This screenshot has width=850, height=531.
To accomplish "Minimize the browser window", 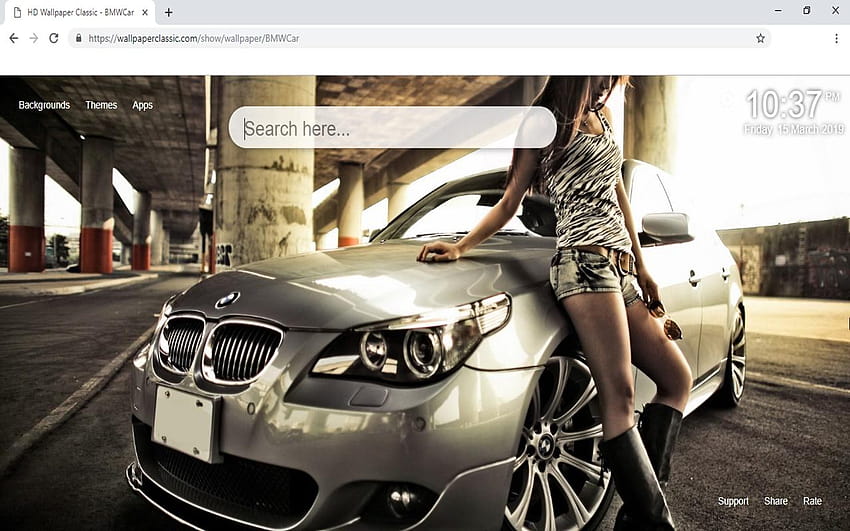I will click(778, 10).
